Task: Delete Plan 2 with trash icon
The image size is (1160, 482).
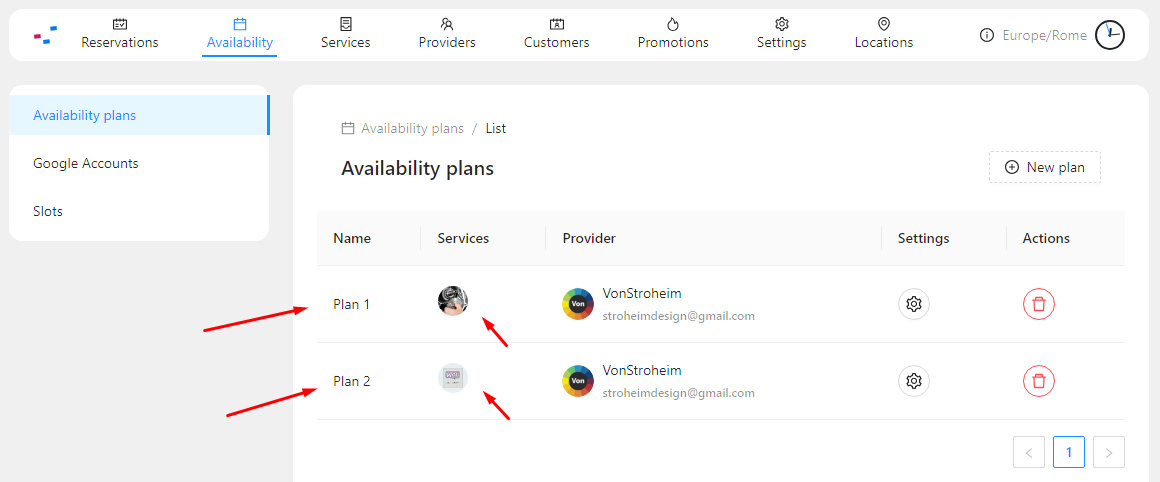Action: pos(1039,381)
